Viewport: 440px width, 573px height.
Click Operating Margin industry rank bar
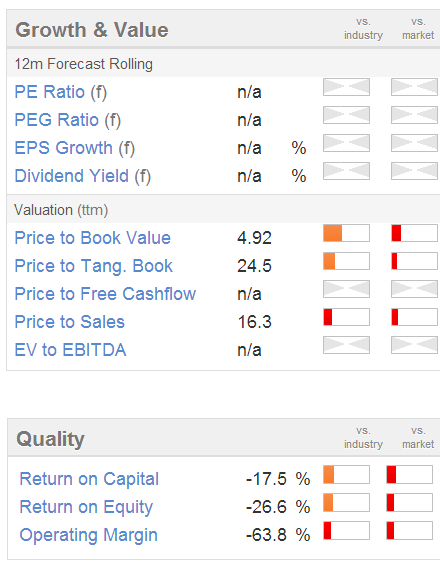click(346, 531)
